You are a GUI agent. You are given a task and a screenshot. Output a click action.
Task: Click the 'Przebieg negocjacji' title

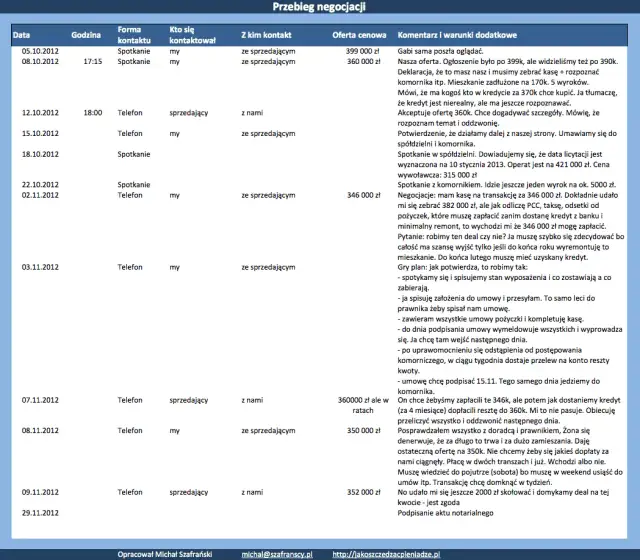click(x=319, y=8)
